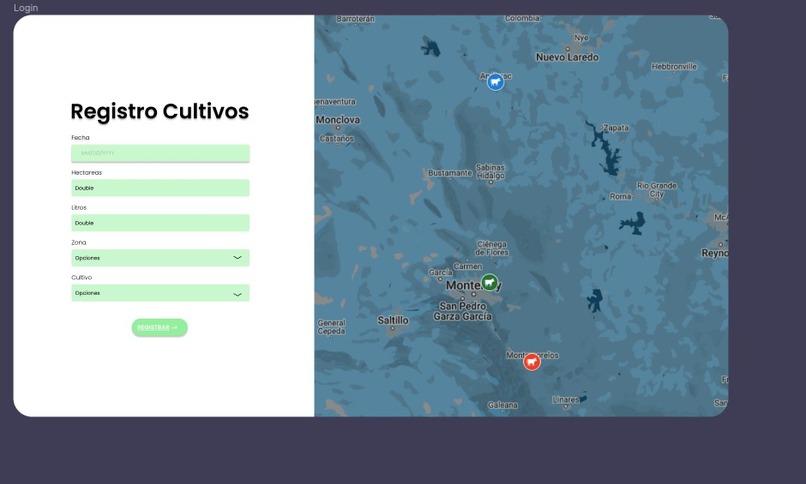Screen dimensions: 806x484
Task: Open the Cultivo dropdown
Action: click(x=160, y=293)
